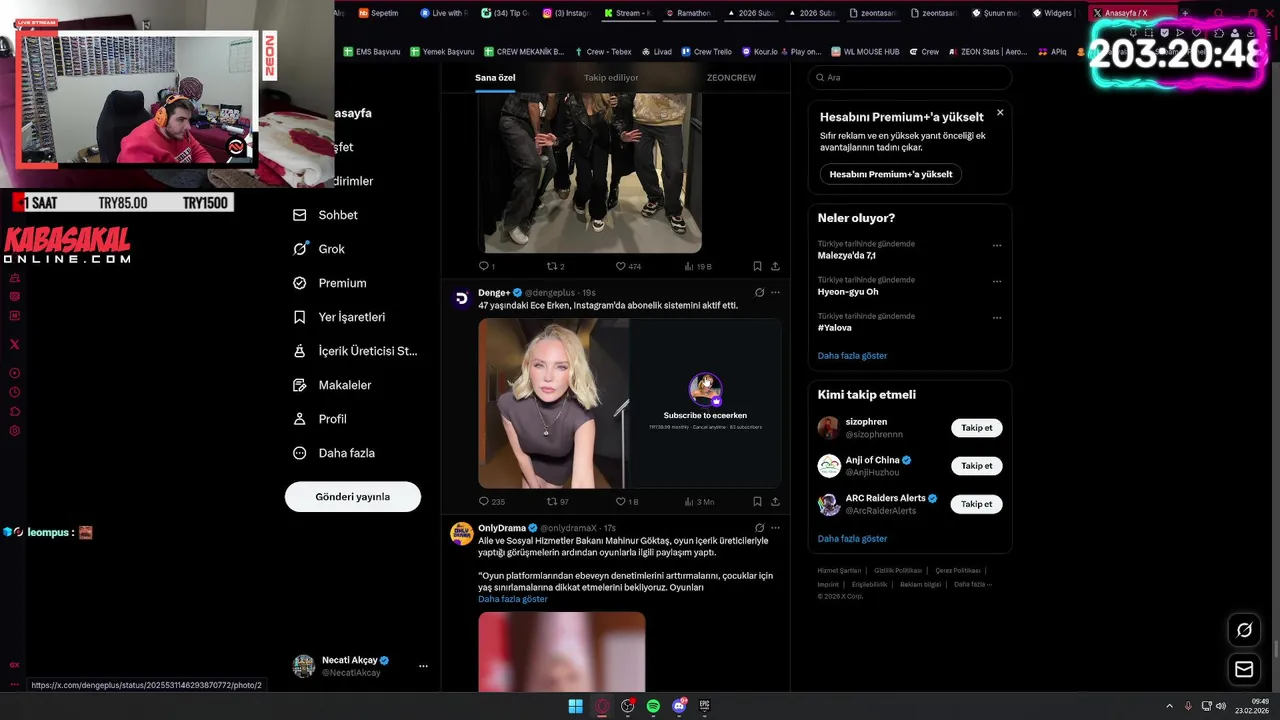Image resolution: width=1280 pixels, height=720 pixels.
Task: Open Grok action on OnlyDrama post
Action: coord(760,528)
